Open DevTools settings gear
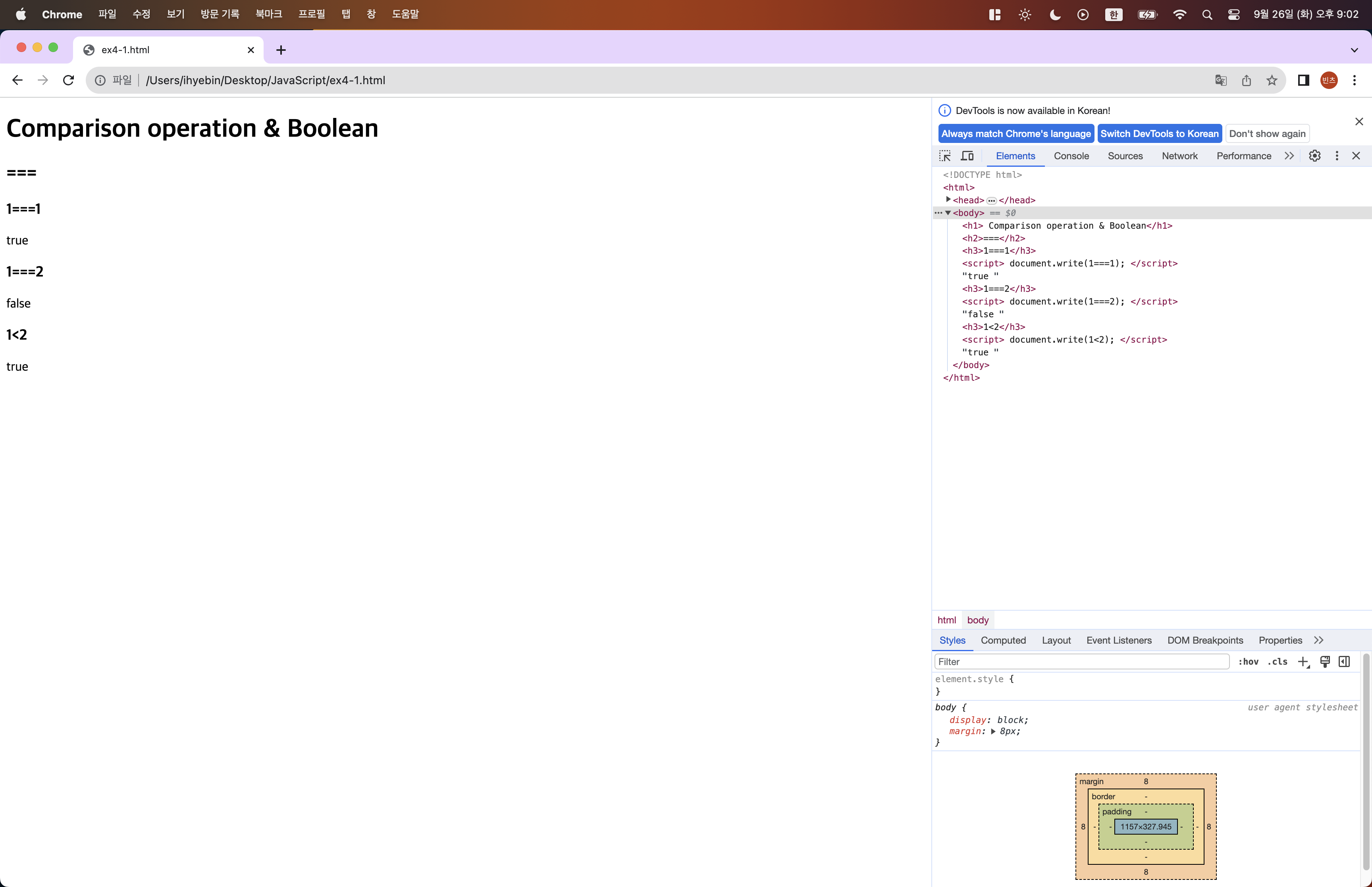Image resolution: width=1372 pixels, height=887 pixels. (1314, 156)
